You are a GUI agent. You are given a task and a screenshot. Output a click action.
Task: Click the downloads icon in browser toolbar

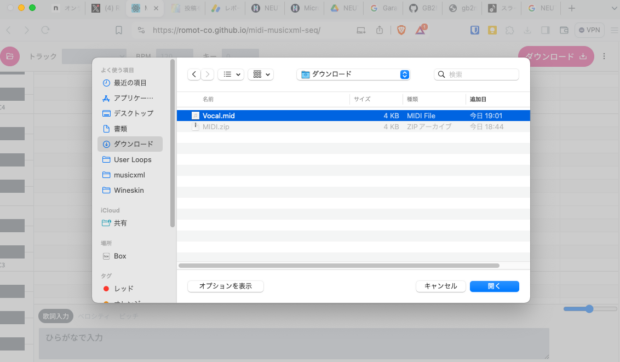click(x=527, y=30)
